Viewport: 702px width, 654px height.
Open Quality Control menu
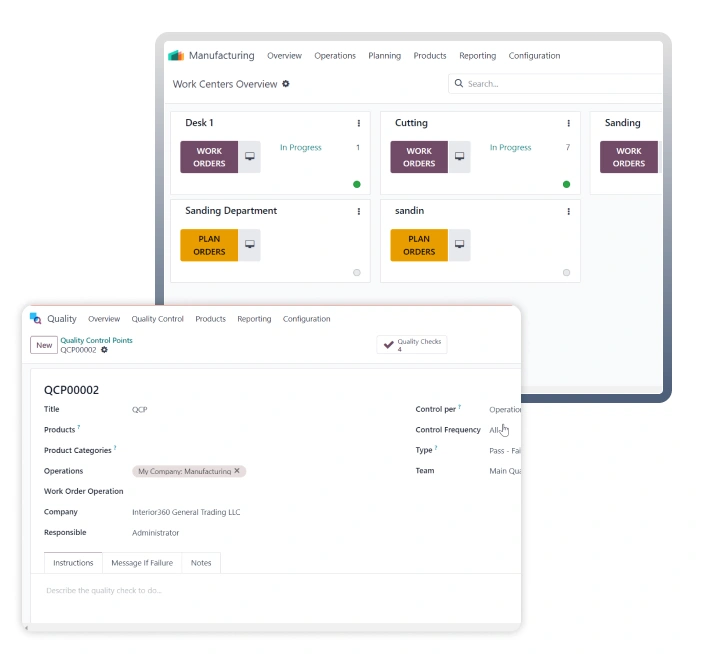158,319
